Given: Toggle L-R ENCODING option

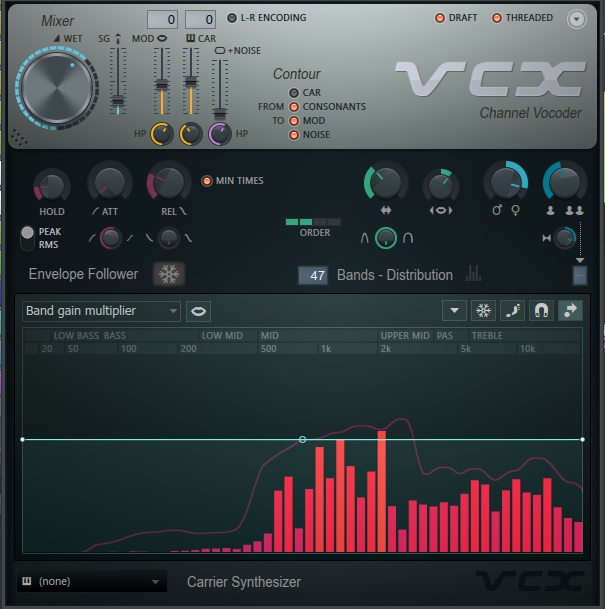Looking at the screenshot, I should (x=232, y=18).
